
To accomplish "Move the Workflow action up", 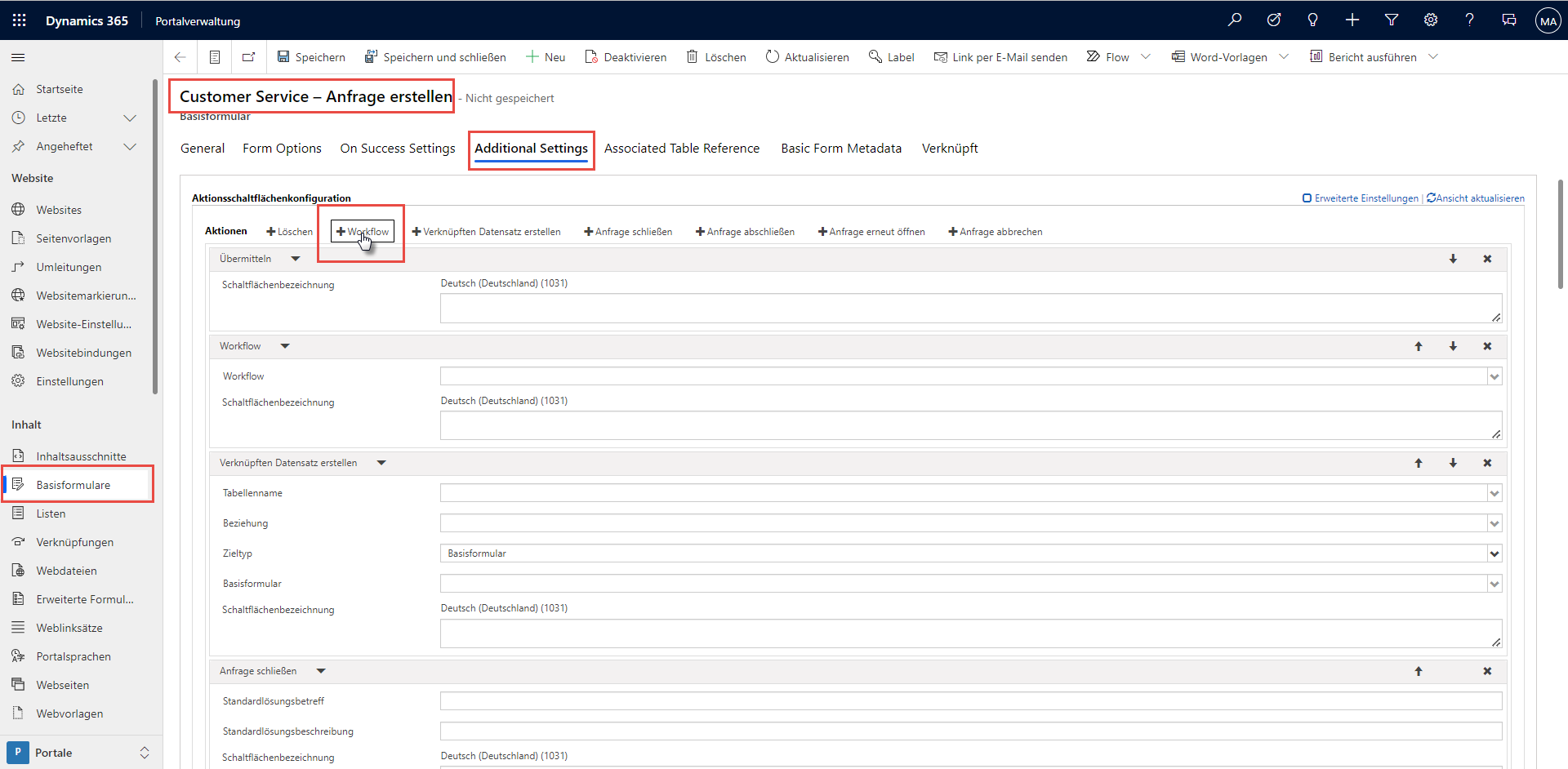I will point(1419,346).
